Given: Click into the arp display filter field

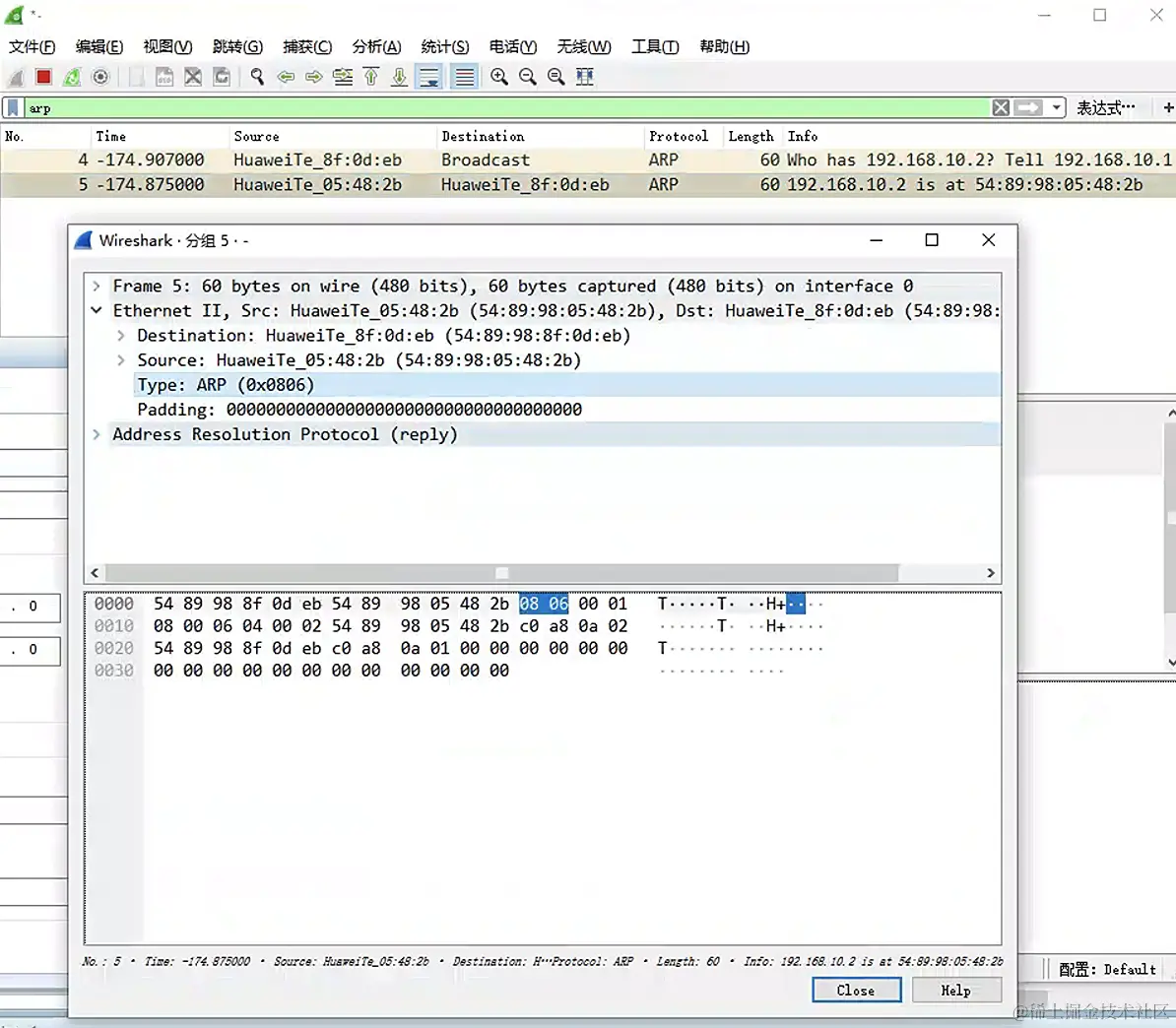Looking at the screenshot, I should point(506,108).
